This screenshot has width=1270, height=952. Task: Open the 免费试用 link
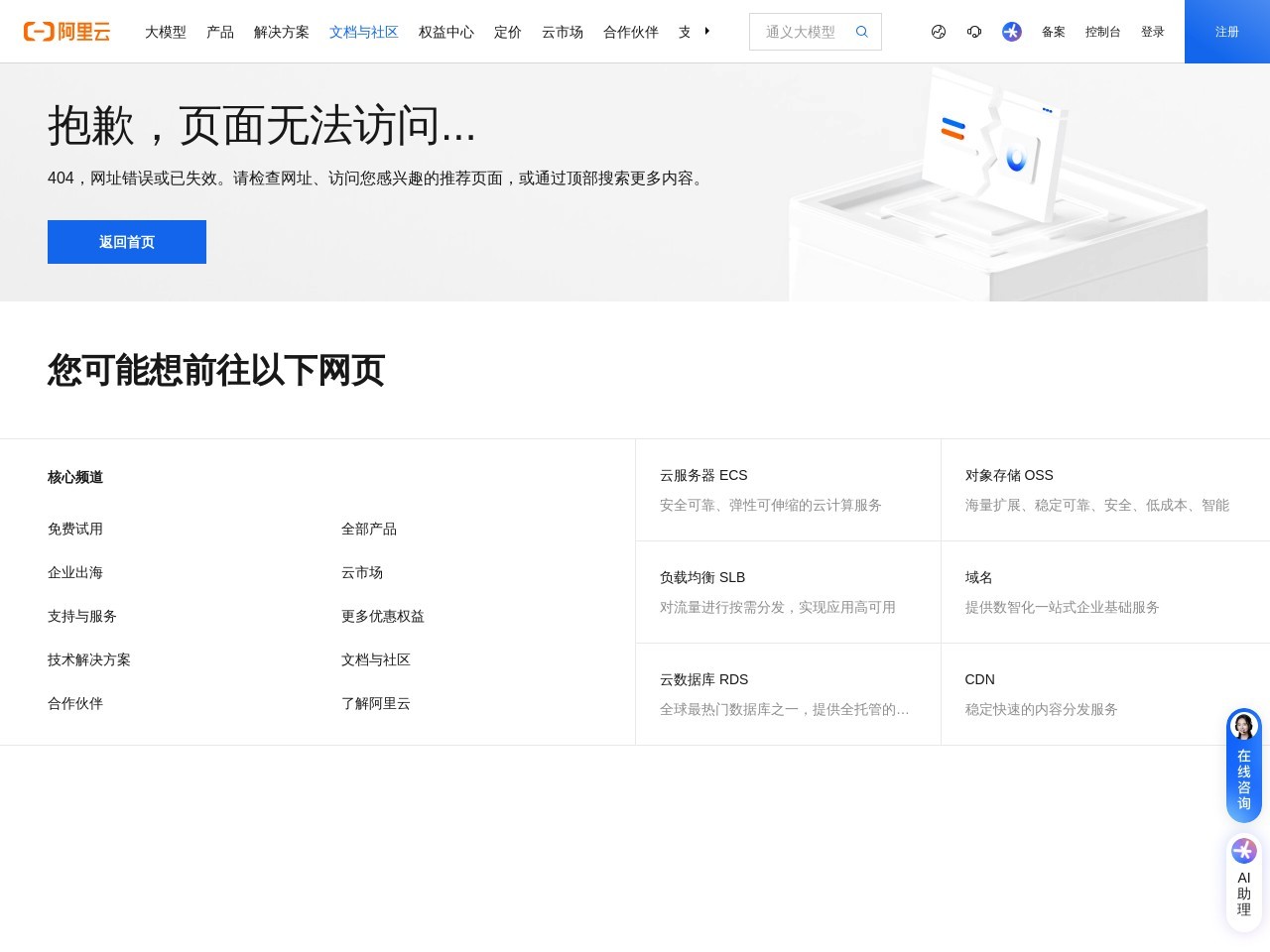tap(75, 529)
